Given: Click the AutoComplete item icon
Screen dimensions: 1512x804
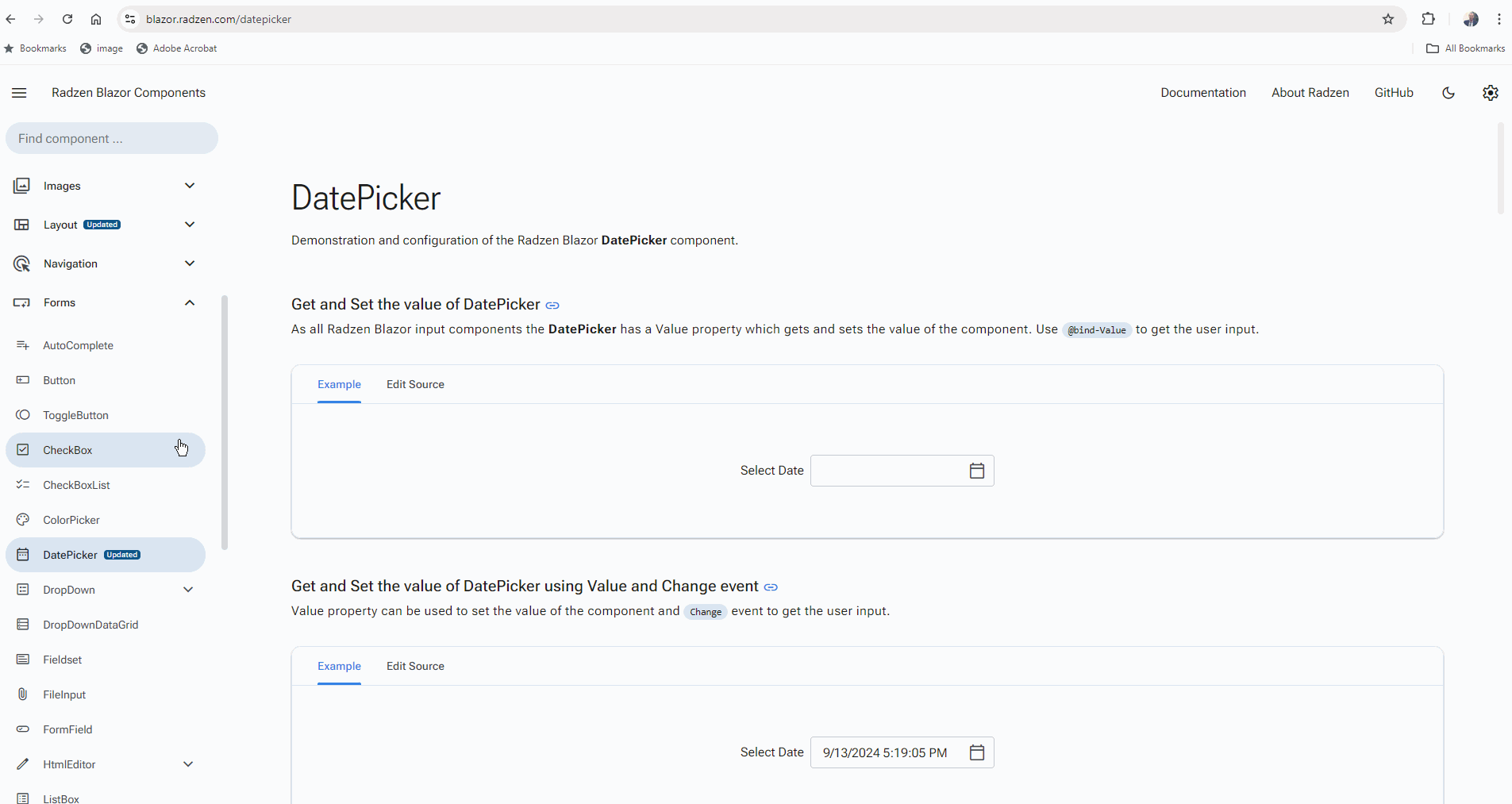Looking at the screenshot, I should coord(23,345).
